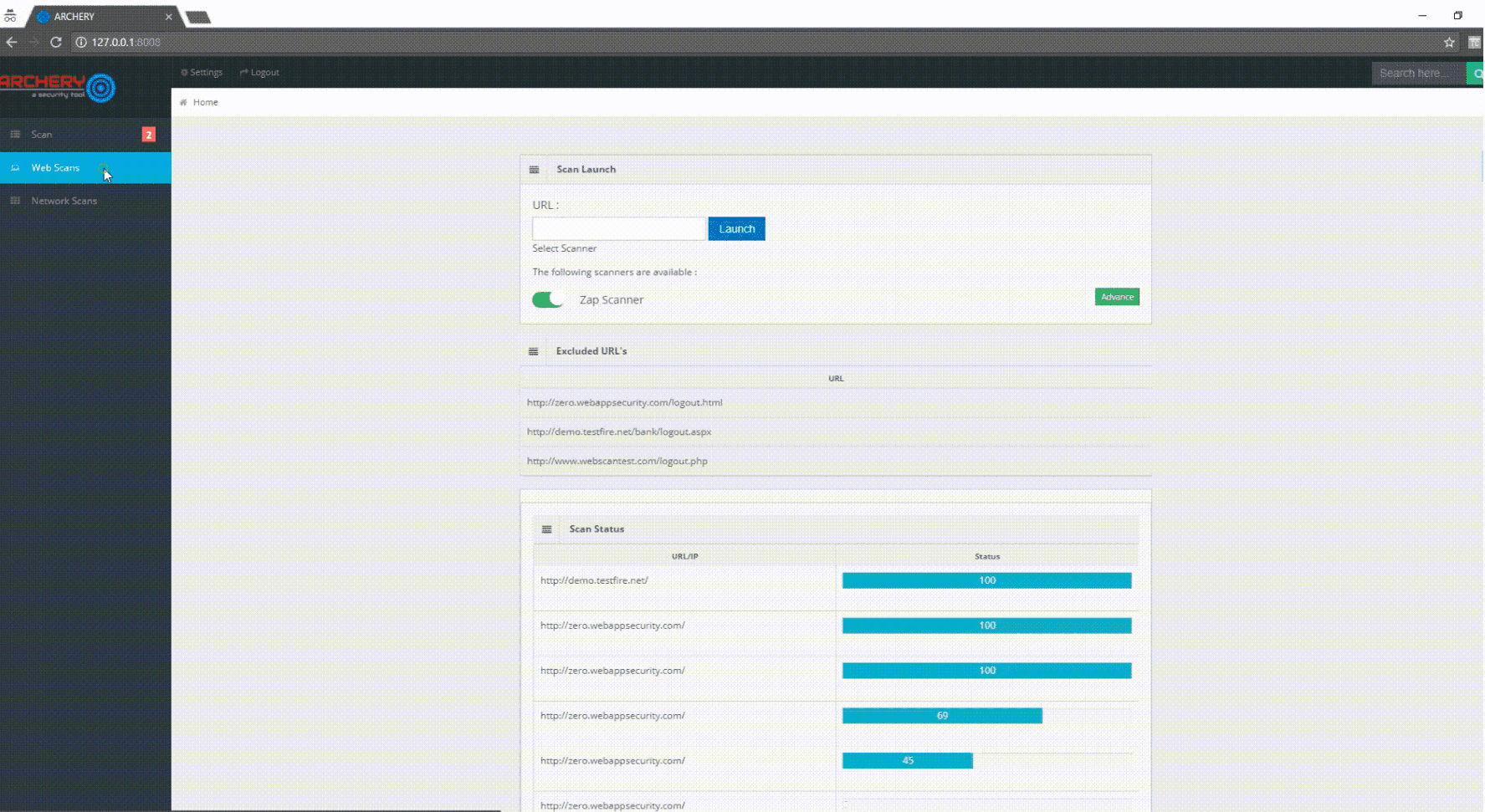This screenshot has width=1485, height=812.
Task: Click the Home breadcrumb link
Action: coord(205,102)
